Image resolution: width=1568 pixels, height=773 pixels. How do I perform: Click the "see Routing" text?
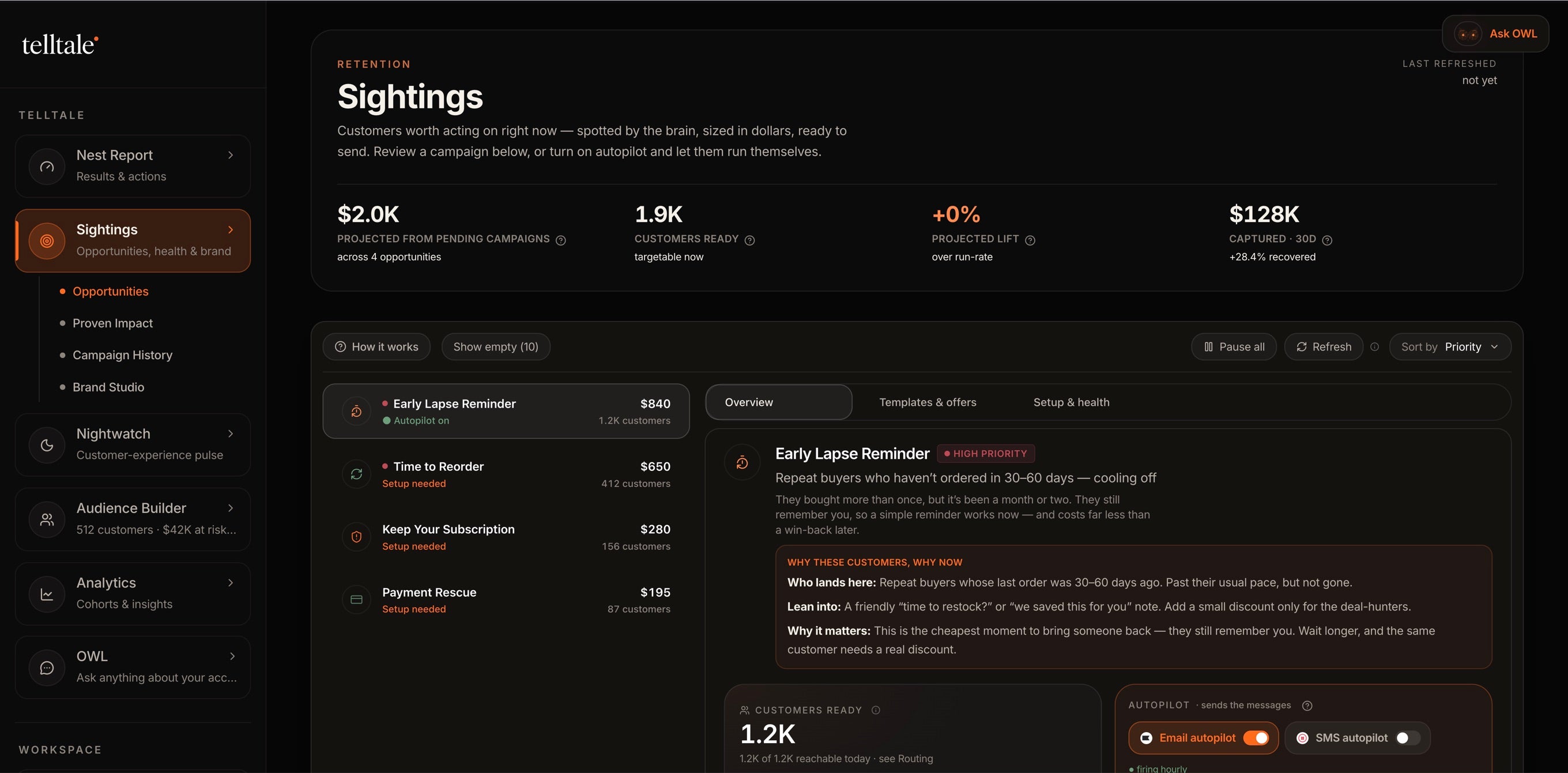[906, 759]
